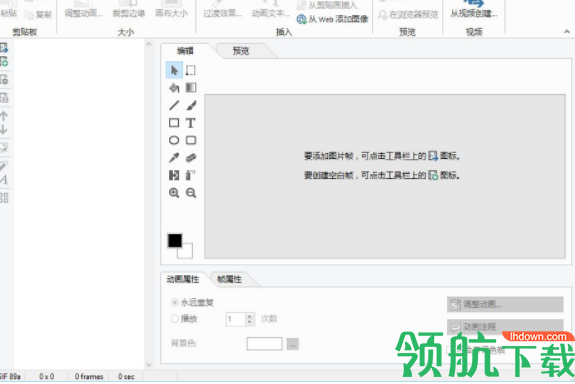Select the Ellipse shape tool
The height and width of the screenshot is (384, 575).
click(174, 140)
